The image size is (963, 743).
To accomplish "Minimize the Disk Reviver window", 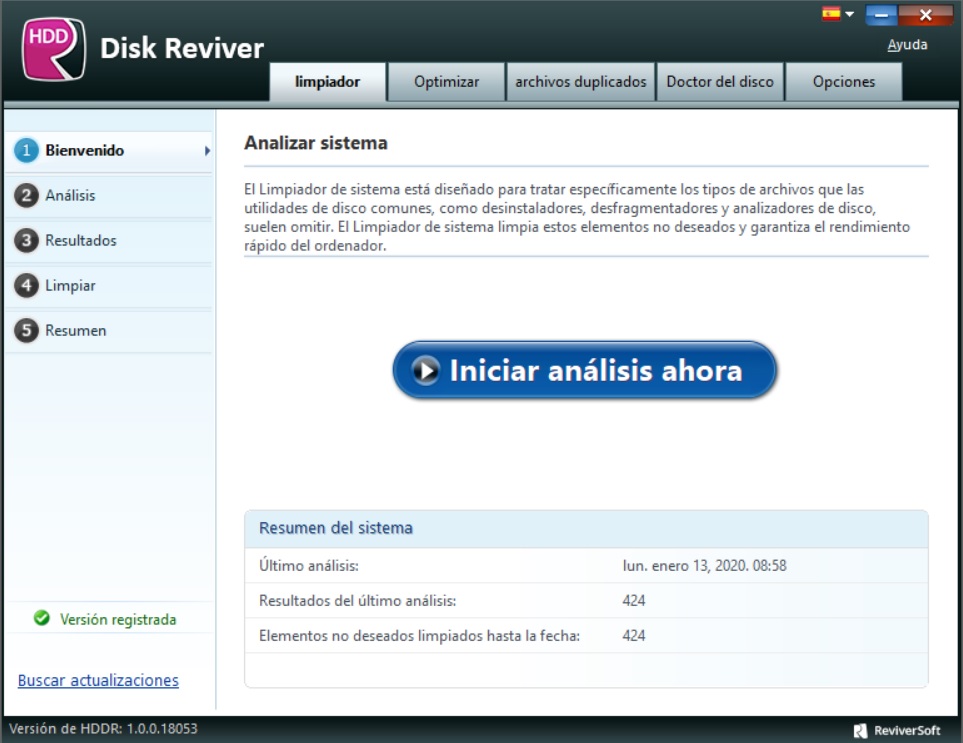I will pos(881,15).
